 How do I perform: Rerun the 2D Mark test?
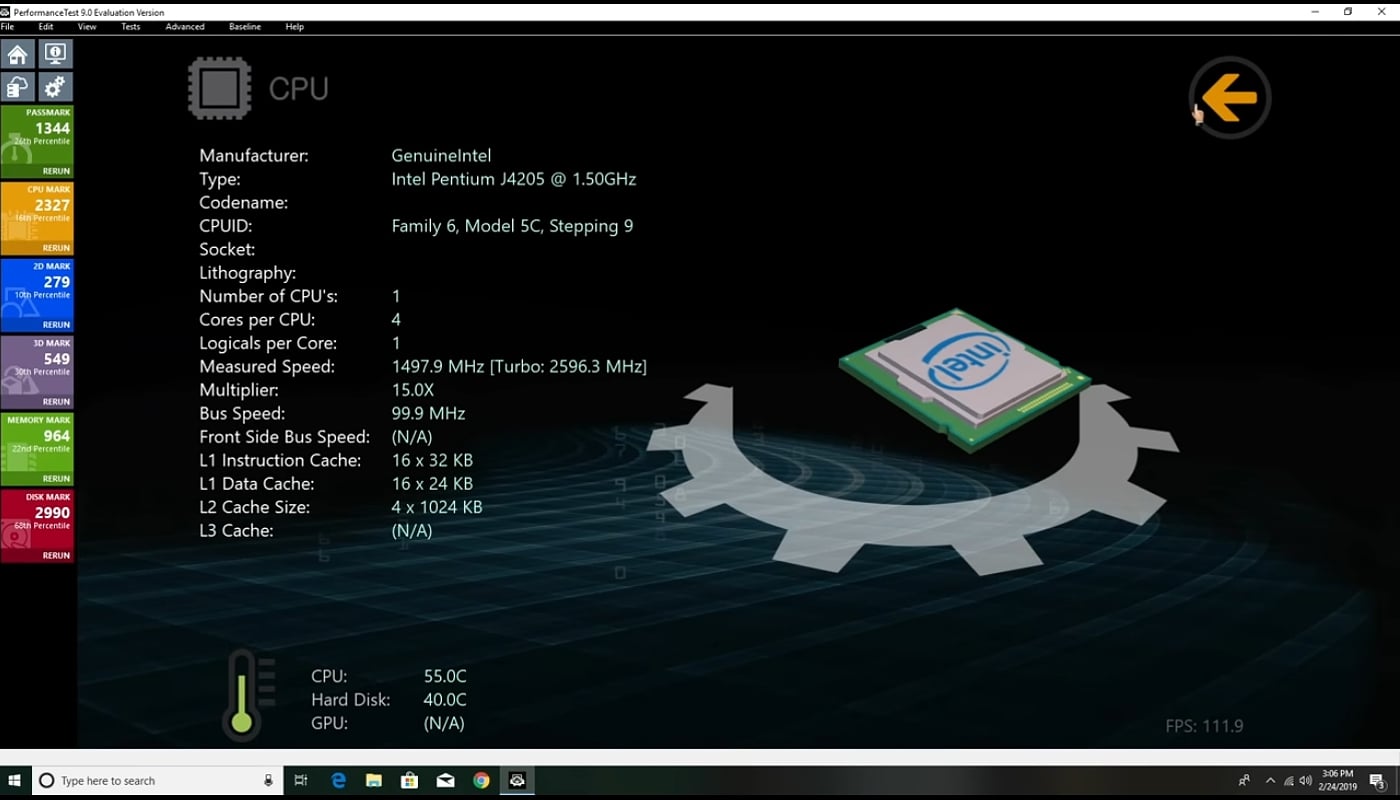tap(56, 325)
